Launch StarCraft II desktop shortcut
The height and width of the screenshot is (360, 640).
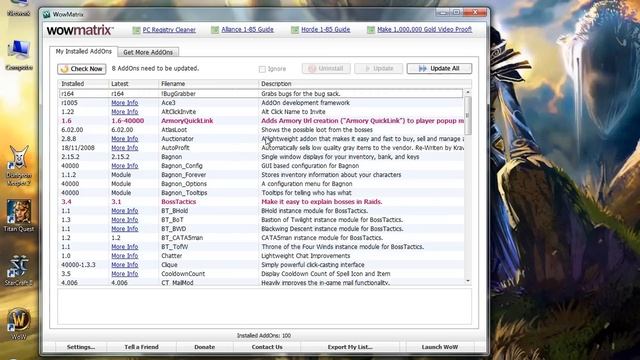point(19,270)
